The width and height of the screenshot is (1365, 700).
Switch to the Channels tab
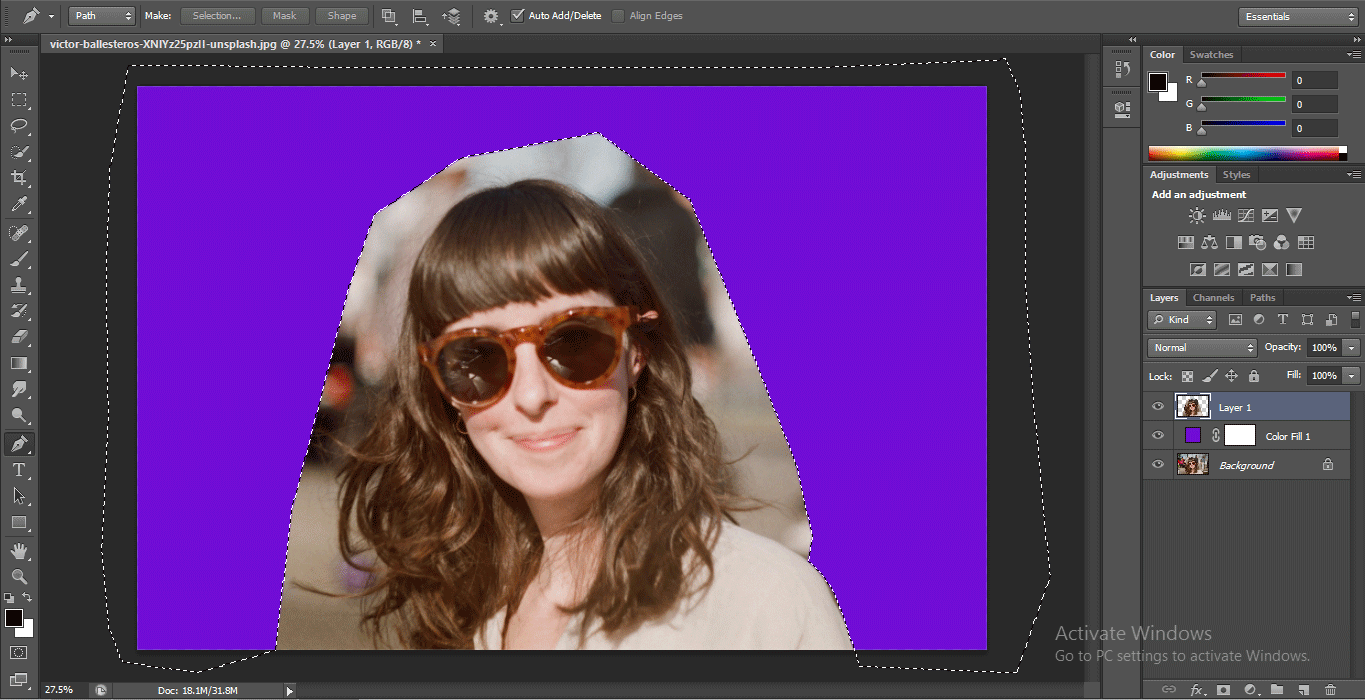coord(1213,297)
